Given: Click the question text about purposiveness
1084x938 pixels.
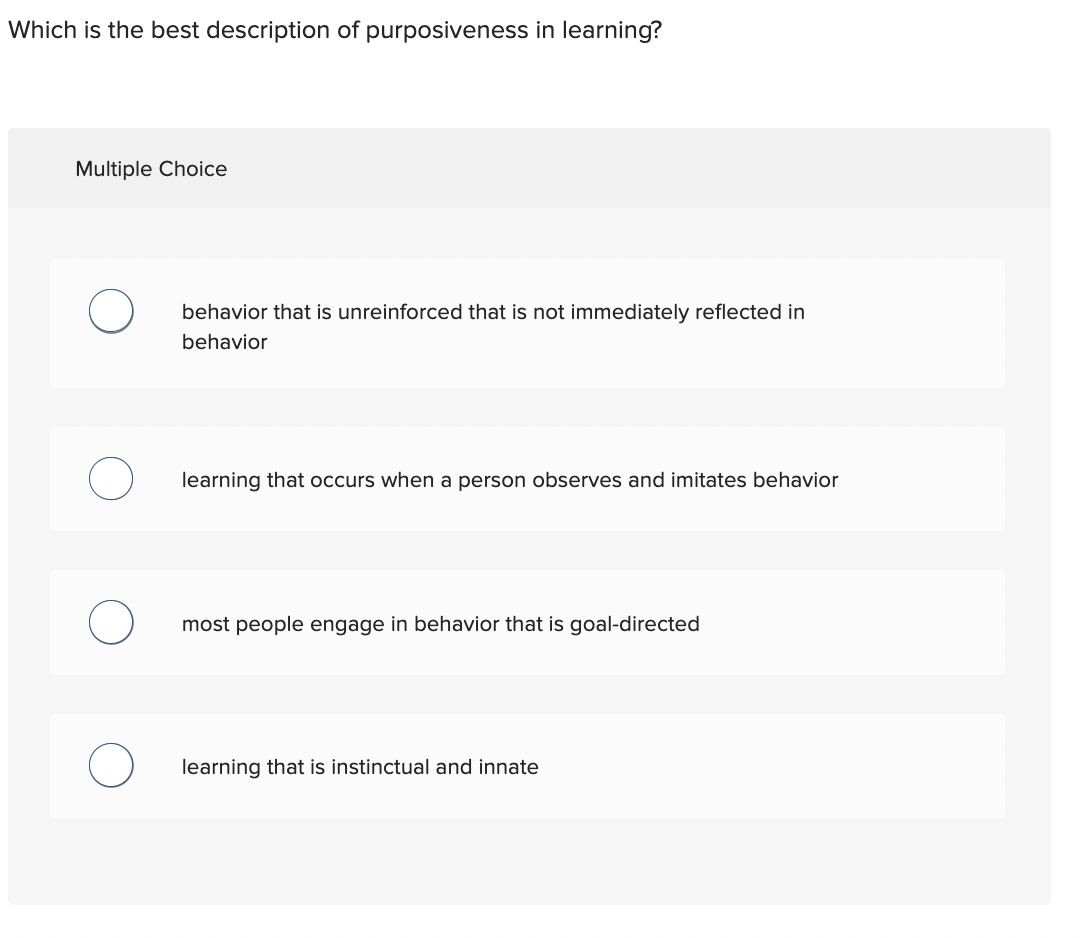Looking at the screenshot, I should point(334,30).
